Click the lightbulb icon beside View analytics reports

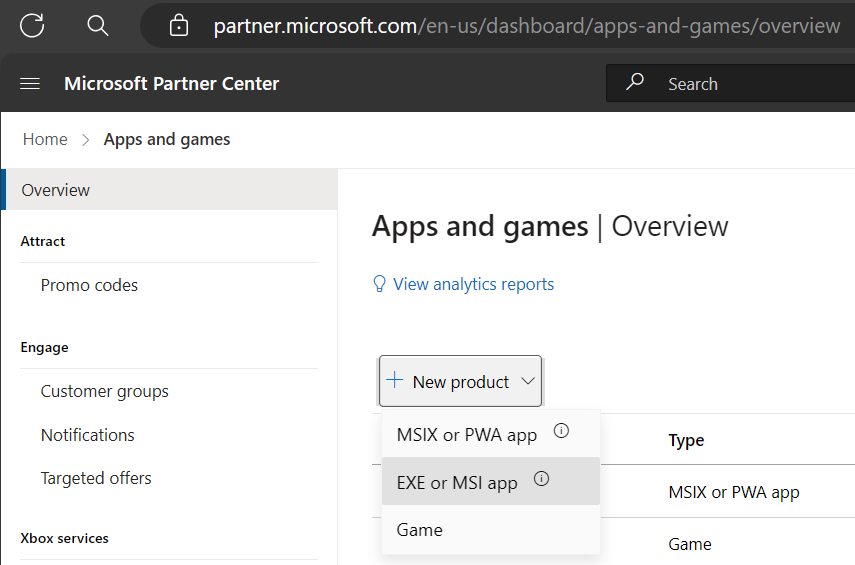click(379, 284)
